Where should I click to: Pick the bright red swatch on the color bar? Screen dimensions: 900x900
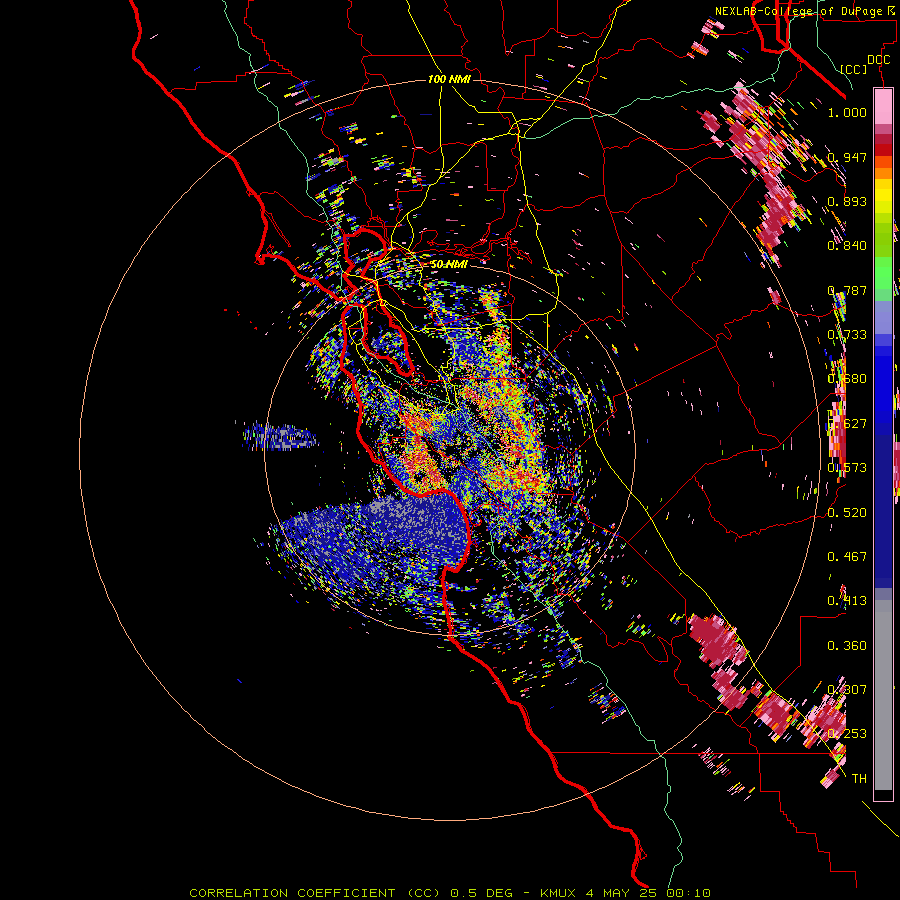point(883,150)
